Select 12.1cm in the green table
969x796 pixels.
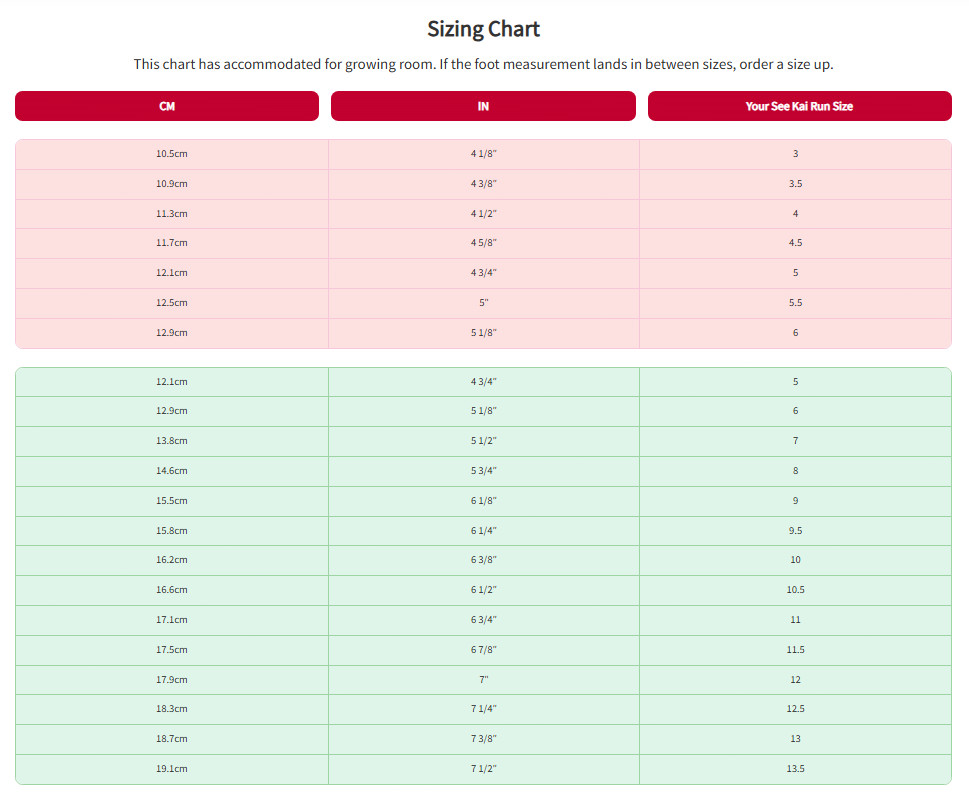tap(172, 382)
